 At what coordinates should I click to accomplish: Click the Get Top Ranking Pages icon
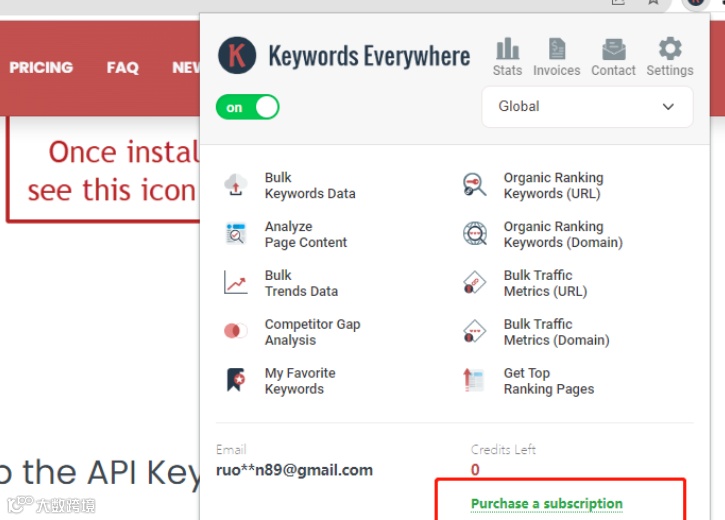point(473,380)
